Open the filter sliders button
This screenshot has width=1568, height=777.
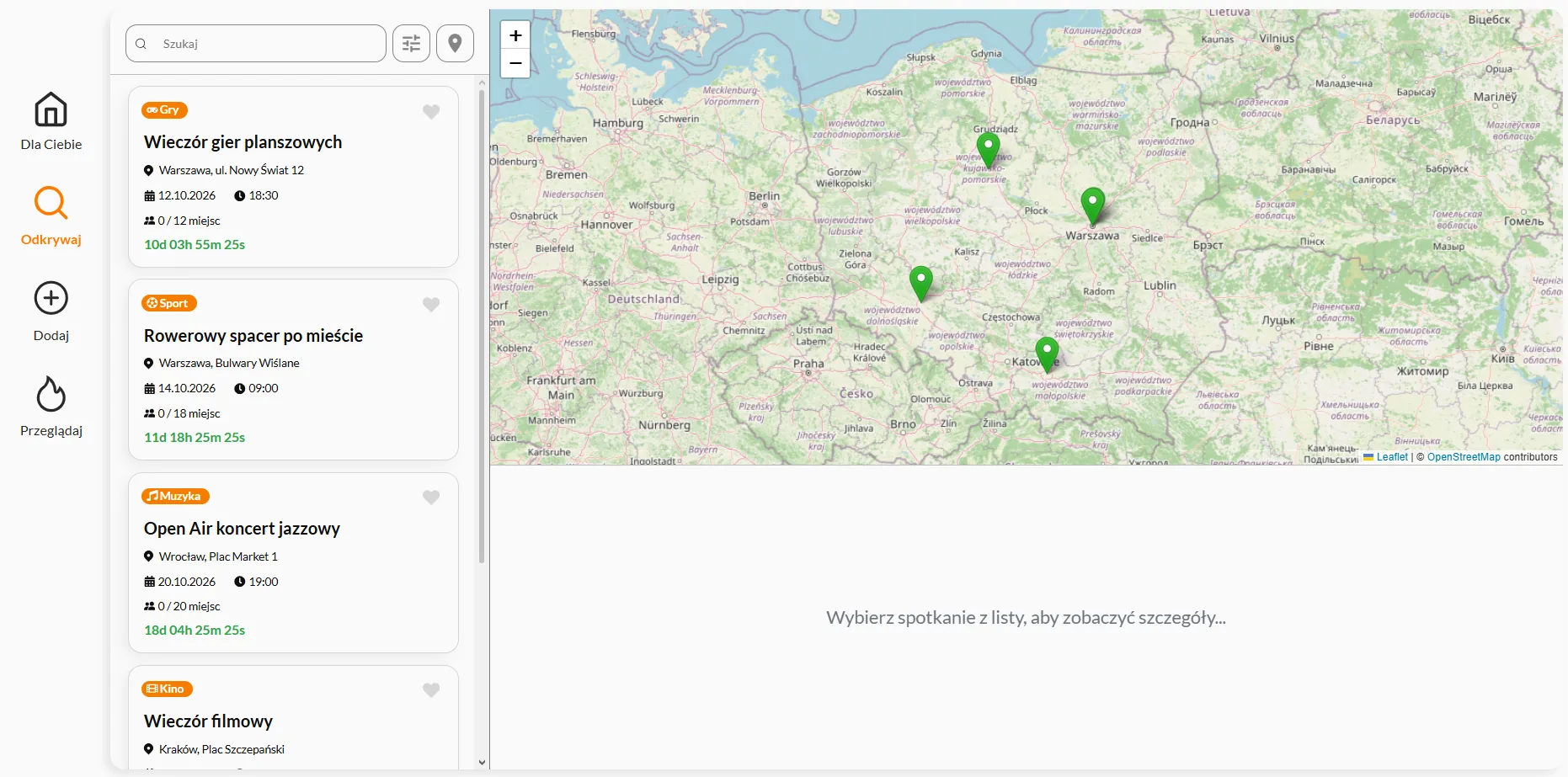411,43
